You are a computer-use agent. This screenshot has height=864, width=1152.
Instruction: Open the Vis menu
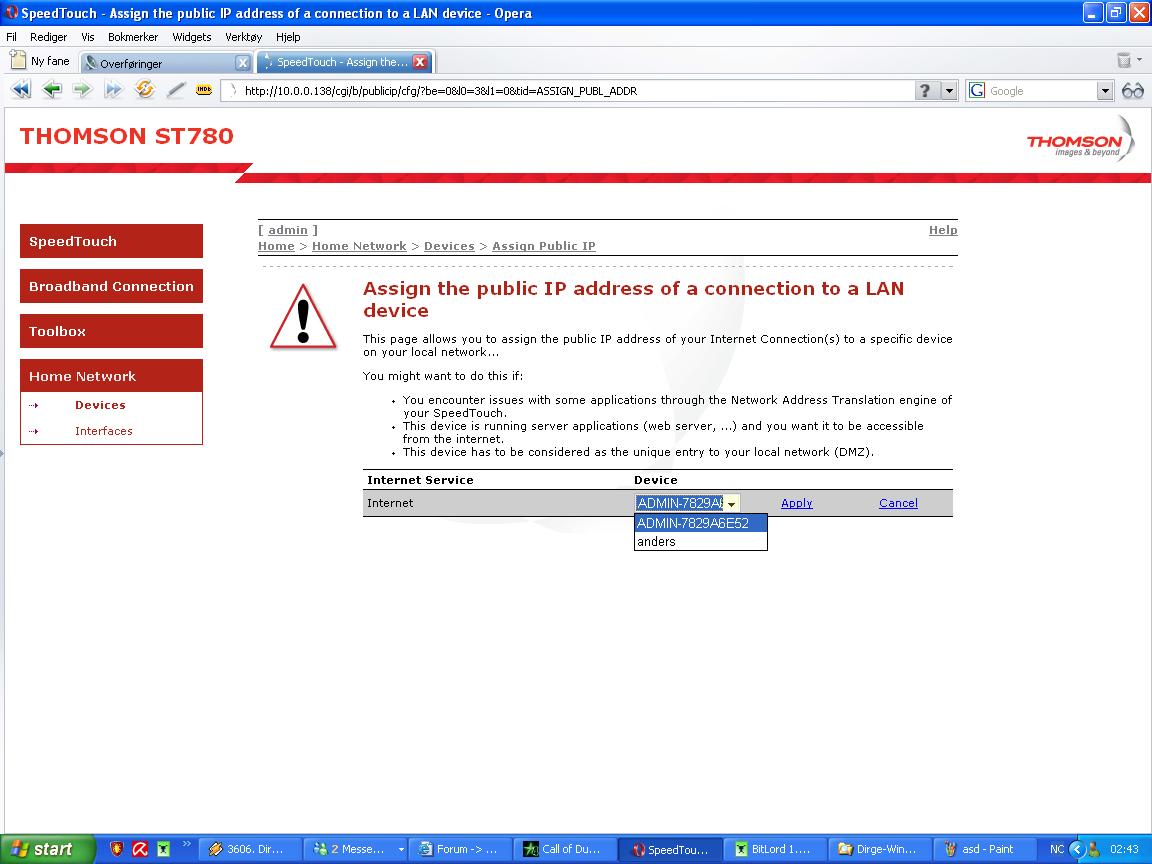87,37
